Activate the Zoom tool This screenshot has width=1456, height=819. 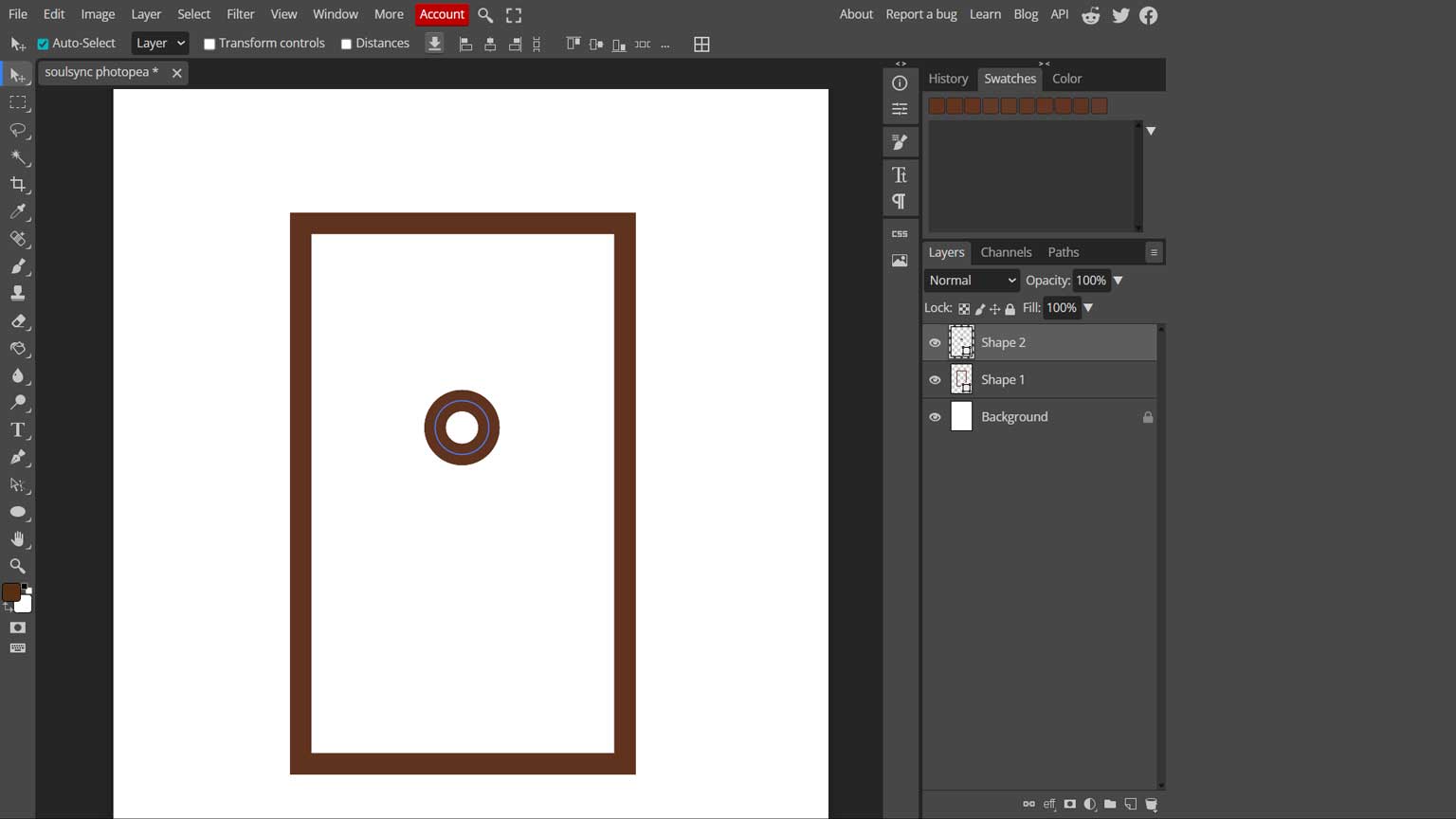[17, 566]
